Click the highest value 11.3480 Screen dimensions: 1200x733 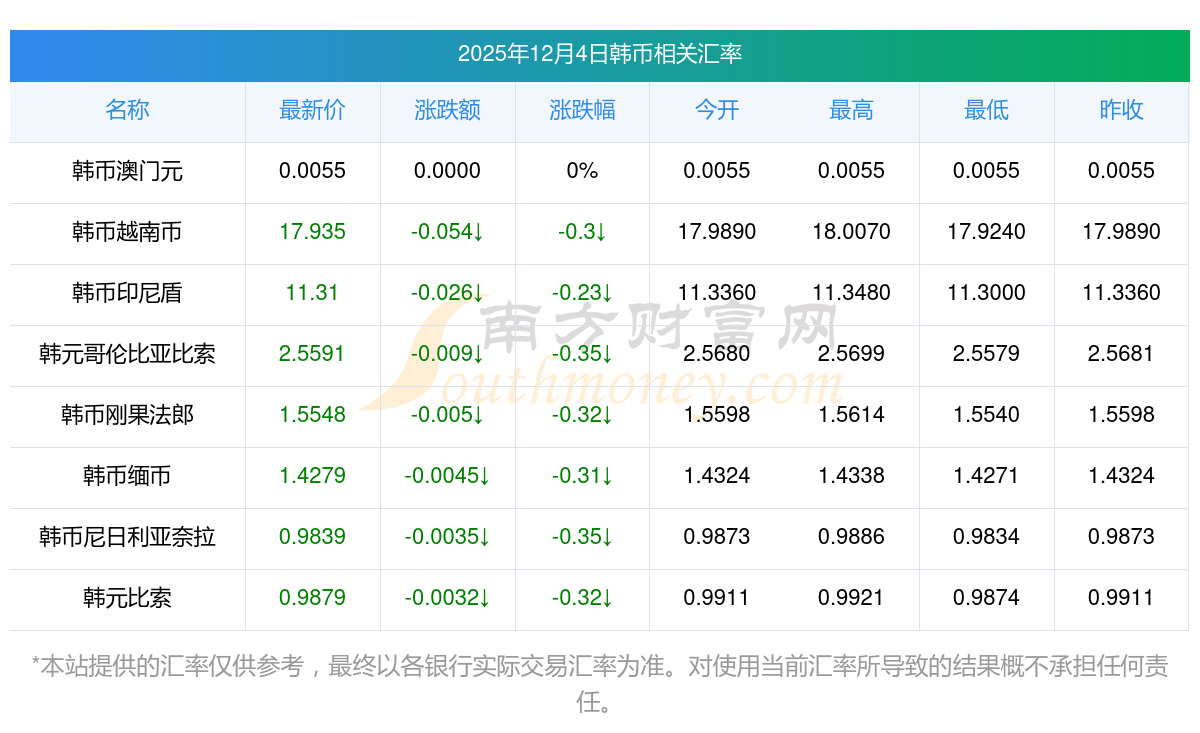pos(851,293)
